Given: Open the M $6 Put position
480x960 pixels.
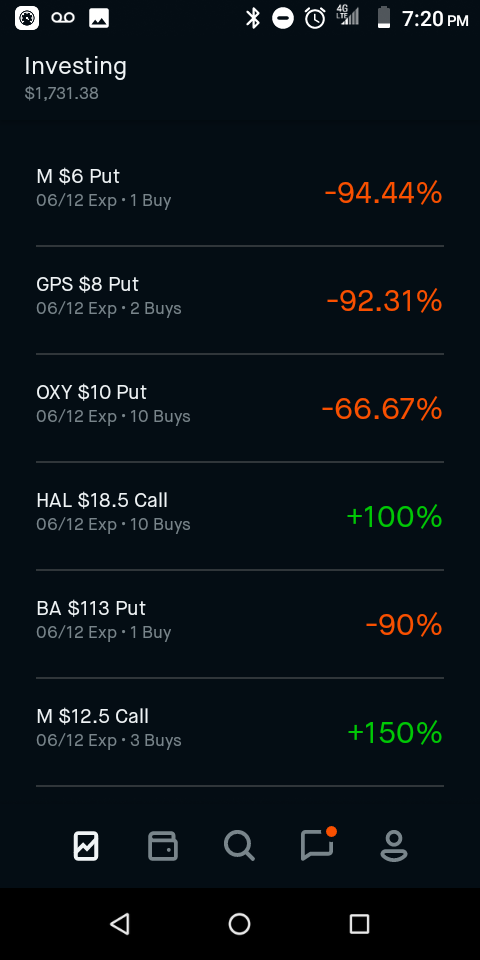Looking at the screenshot, I should tap(239, 192).
